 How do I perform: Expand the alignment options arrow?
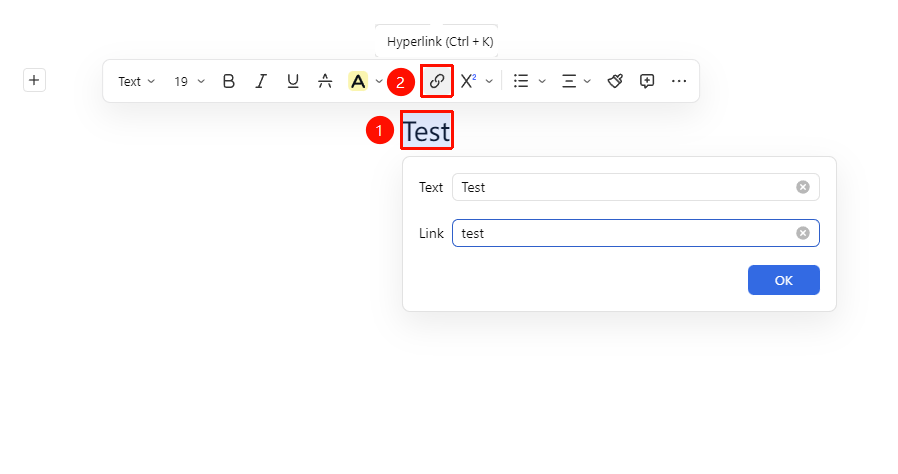pyautogui.click(x=587, y=81)
